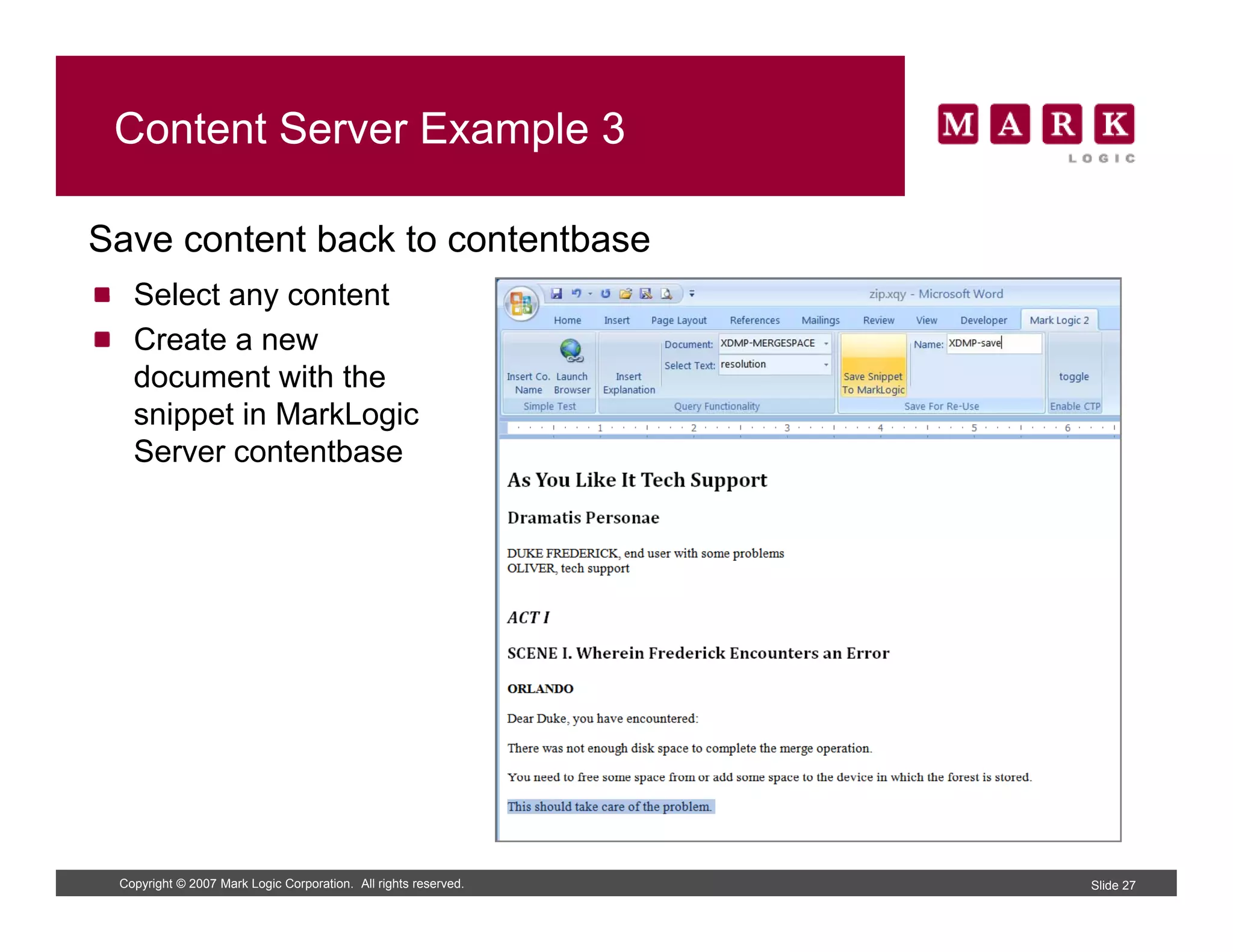Launch Browser using the globe icon
1233x952 pixels.
click(x=571, y=351)
